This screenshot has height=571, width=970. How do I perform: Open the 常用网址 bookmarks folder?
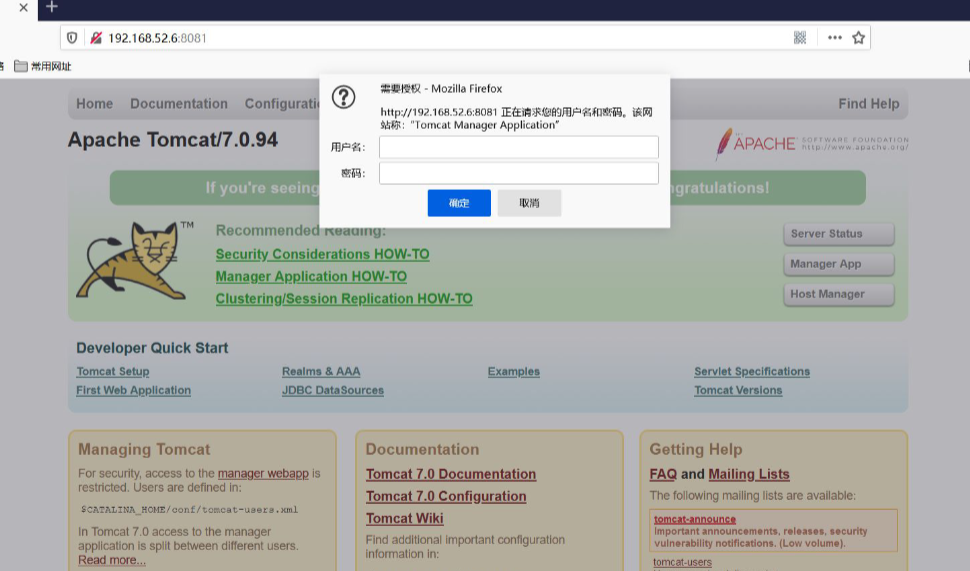tap(43, 66)
